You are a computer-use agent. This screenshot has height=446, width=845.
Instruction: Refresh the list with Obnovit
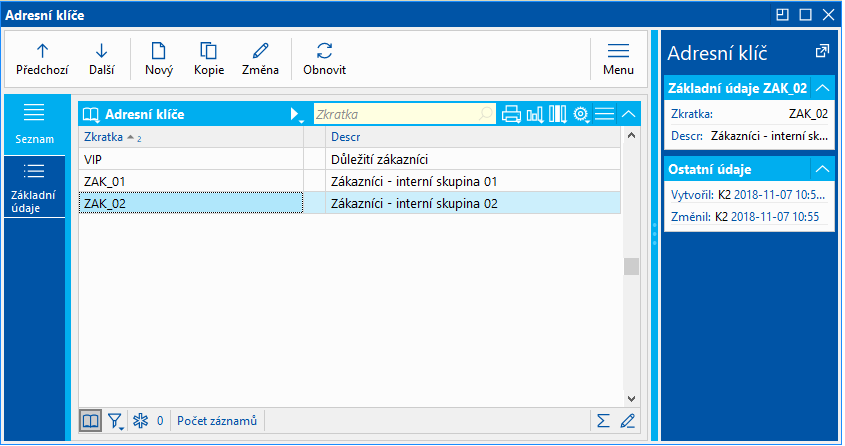coord(324,59)
